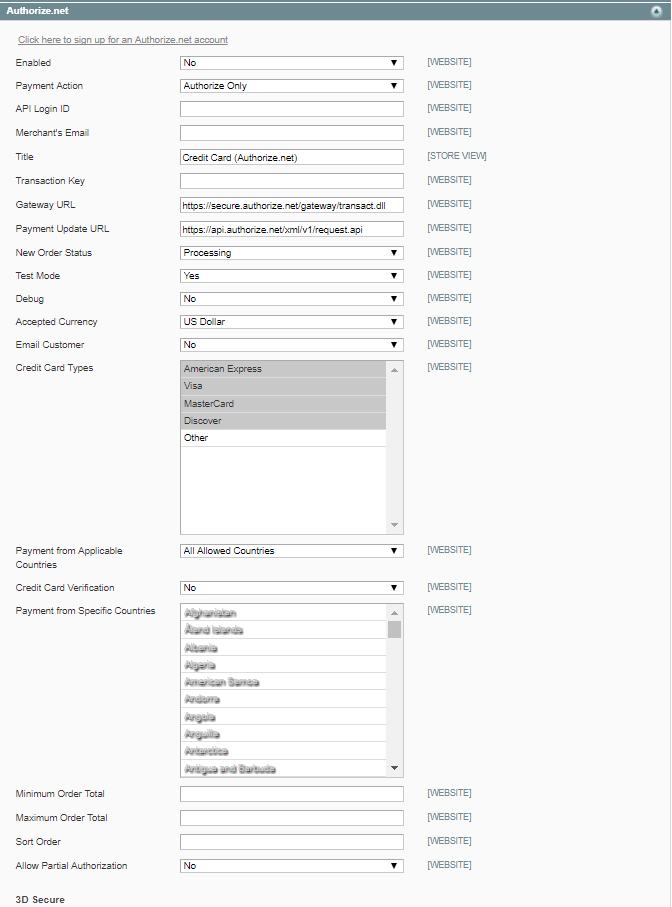
Task: Click Credit Card Types scroll down arrow
Action: point(394,525)
